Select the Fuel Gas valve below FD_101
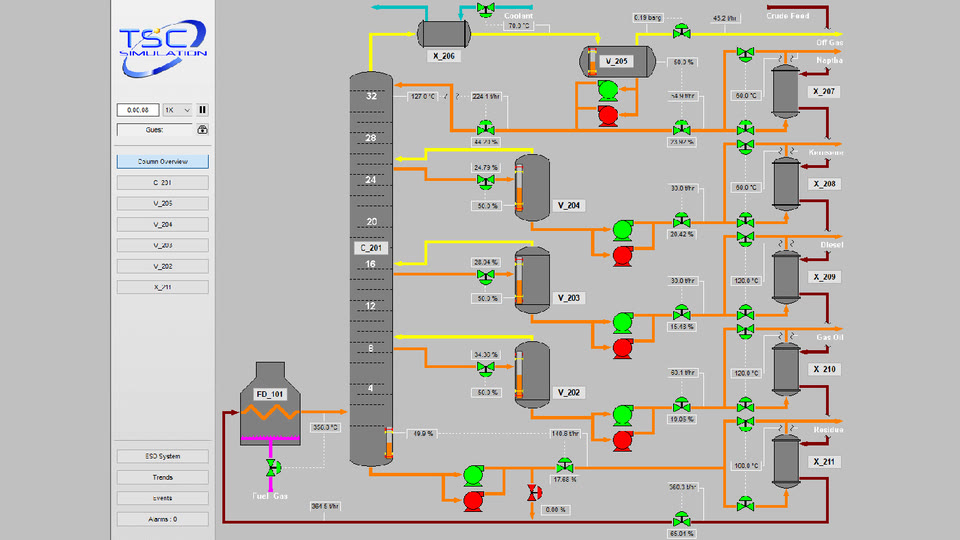Viewport: 960px width, 540px height. pos(273,468)
